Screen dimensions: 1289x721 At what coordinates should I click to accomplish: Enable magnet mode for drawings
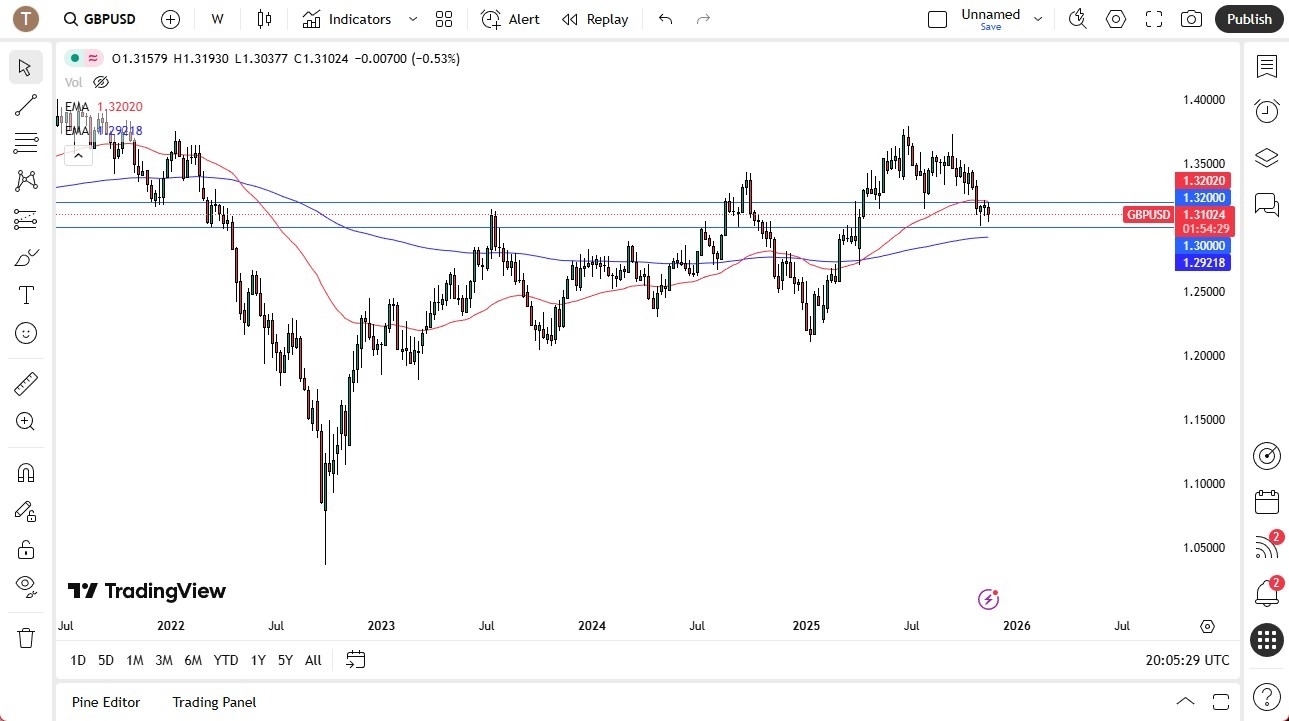[x=25, y=472]
